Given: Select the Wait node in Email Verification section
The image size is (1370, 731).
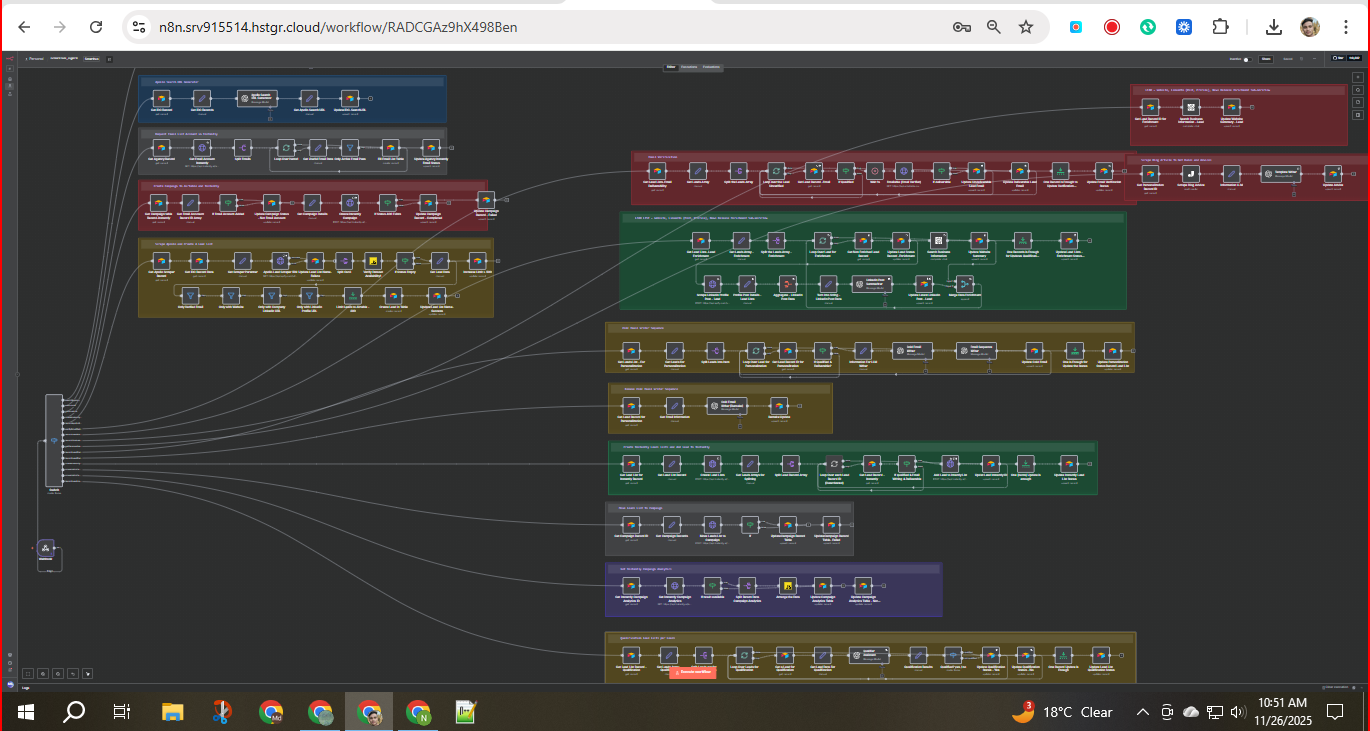Looking at the screenshot, I should coord(874,170).
